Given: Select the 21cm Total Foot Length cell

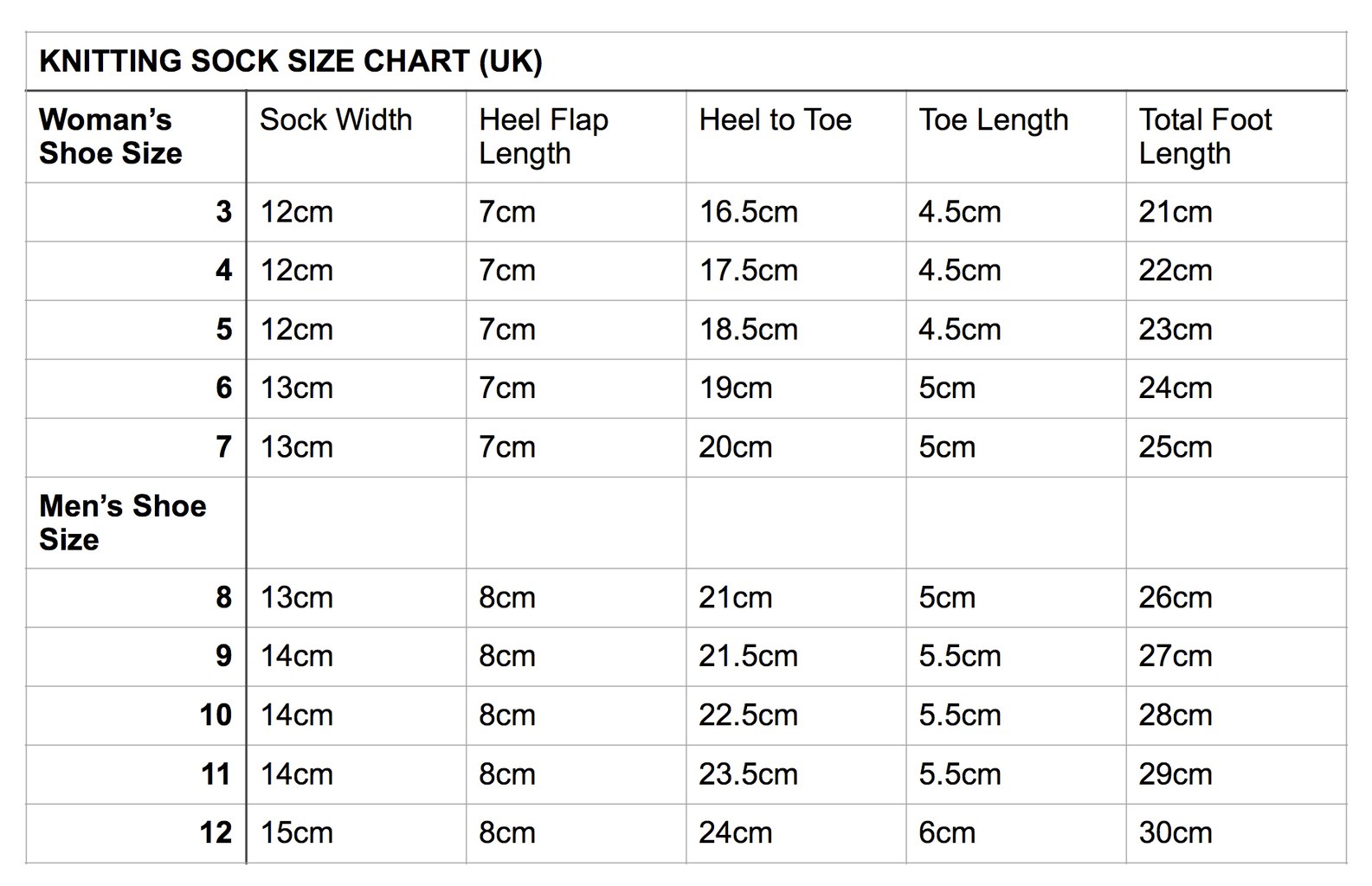Looking at the screenshot, I should pos(1175,212).
